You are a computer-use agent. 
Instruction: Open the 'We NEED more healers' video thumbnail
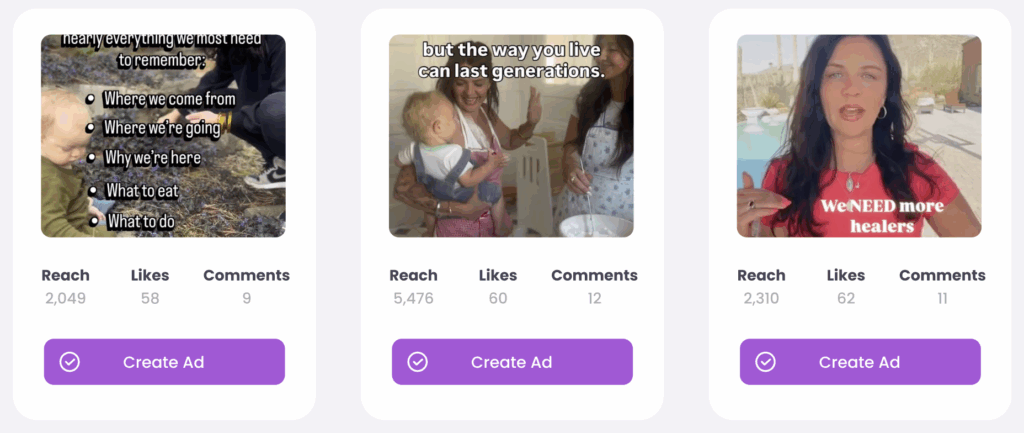859,136
